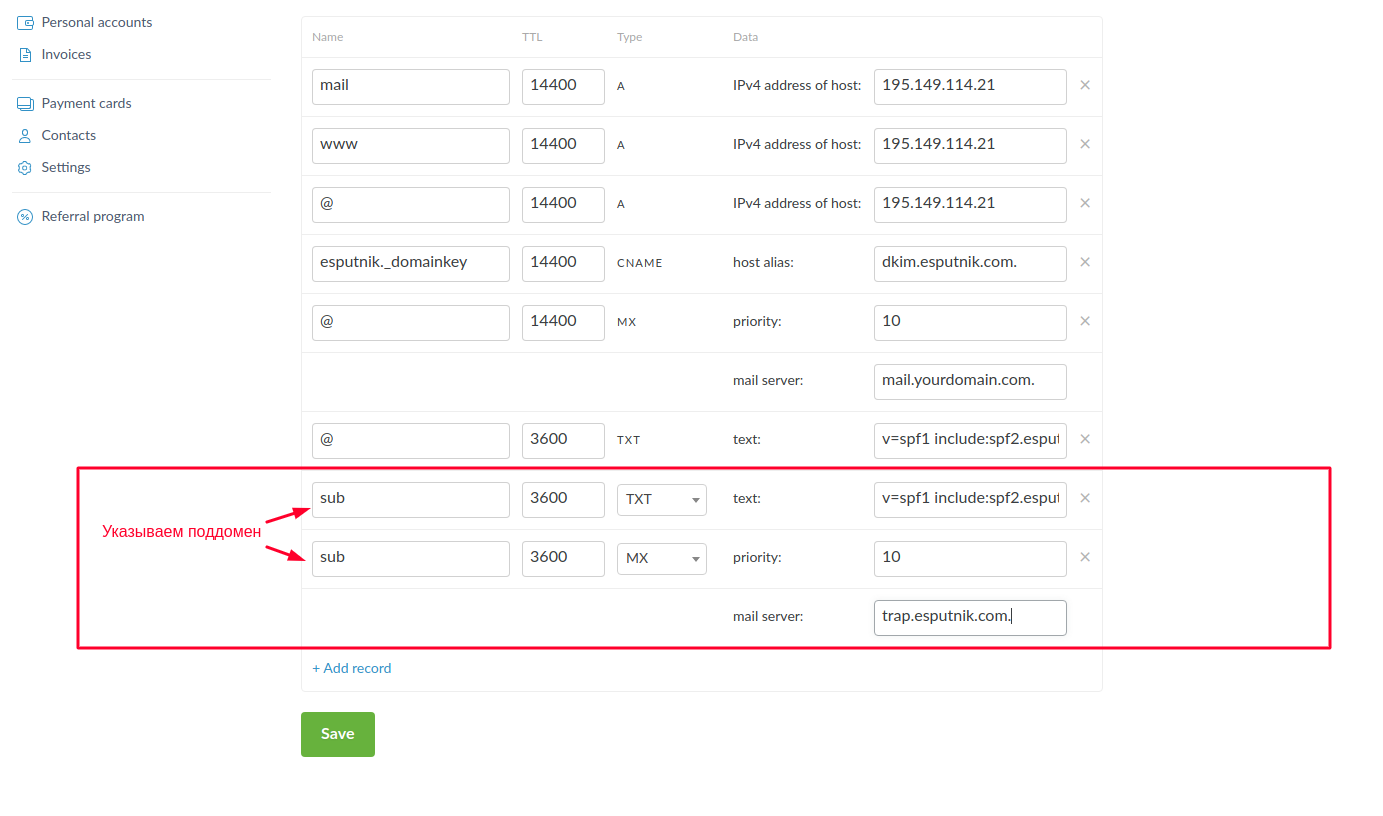Focus the trap.esputnik.com. mail server field

click(x=969, y=617)
